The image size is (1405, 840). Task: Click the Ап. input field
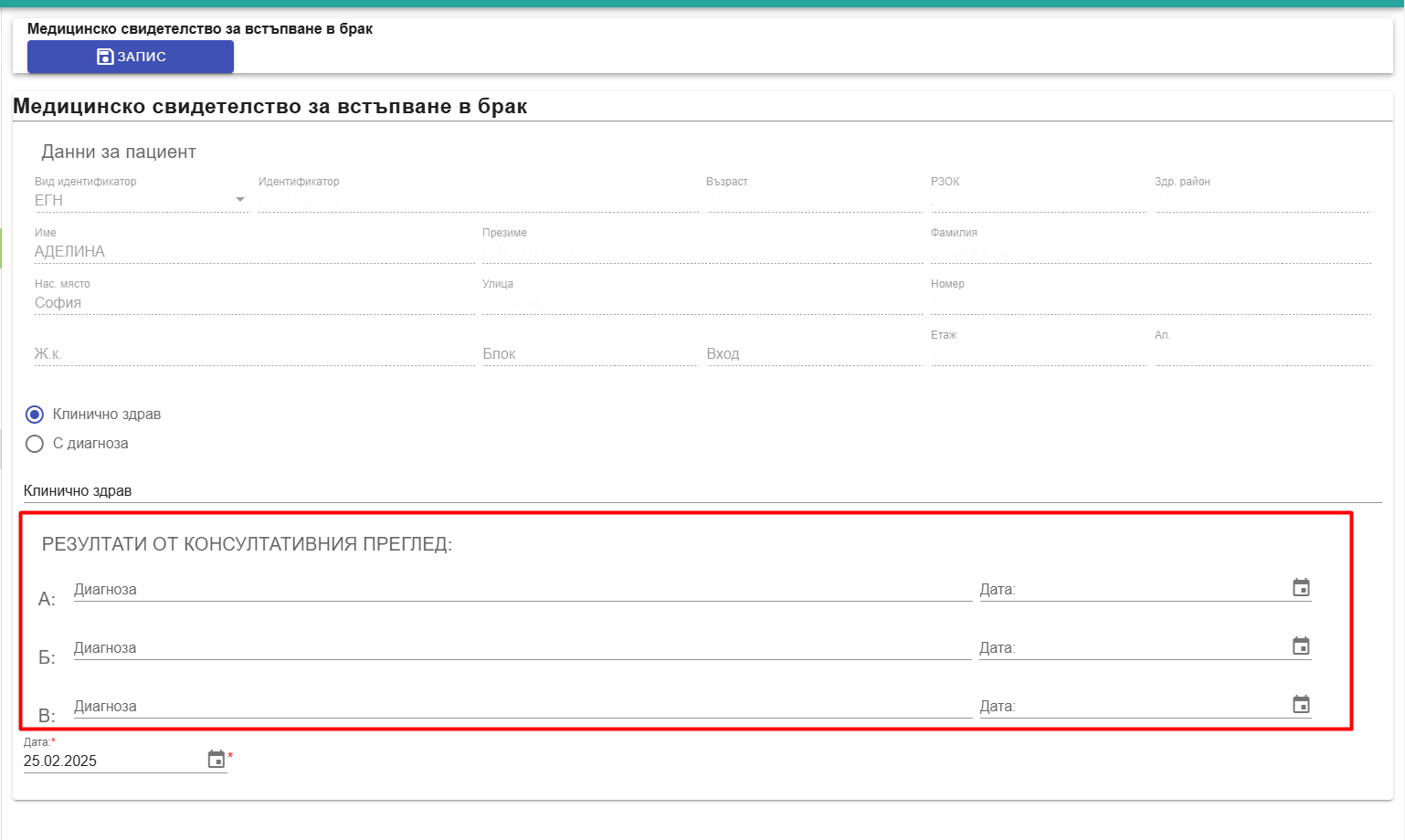point(1262,353)
